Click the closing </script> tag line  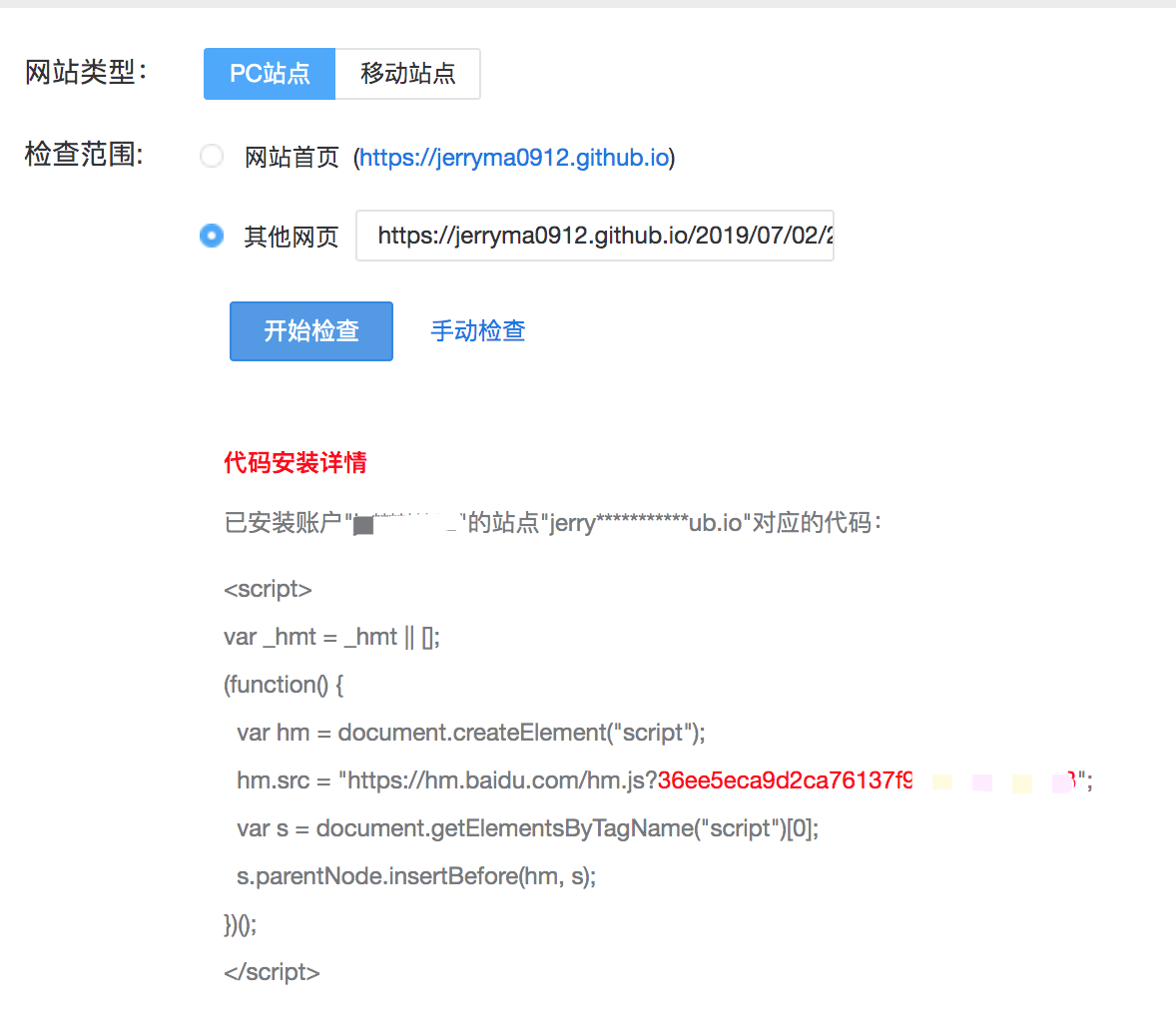point(272,972)
